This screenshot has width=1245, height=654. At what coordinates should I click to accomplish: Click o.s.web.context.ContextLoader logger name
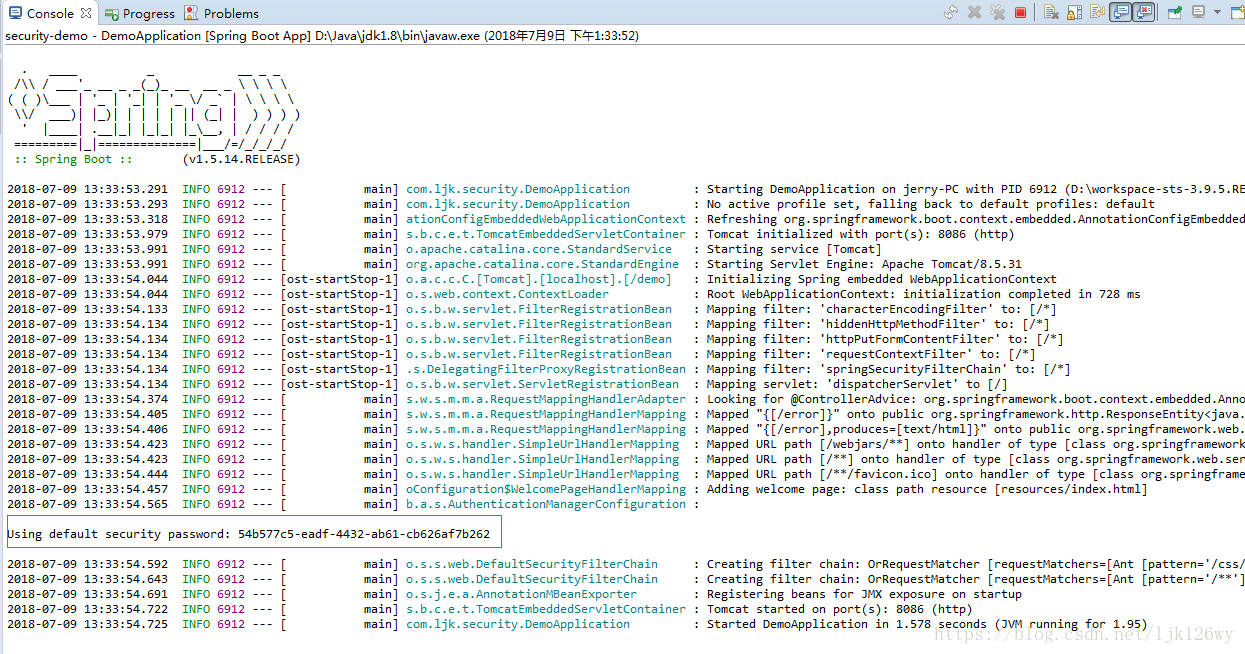[507, 294]
